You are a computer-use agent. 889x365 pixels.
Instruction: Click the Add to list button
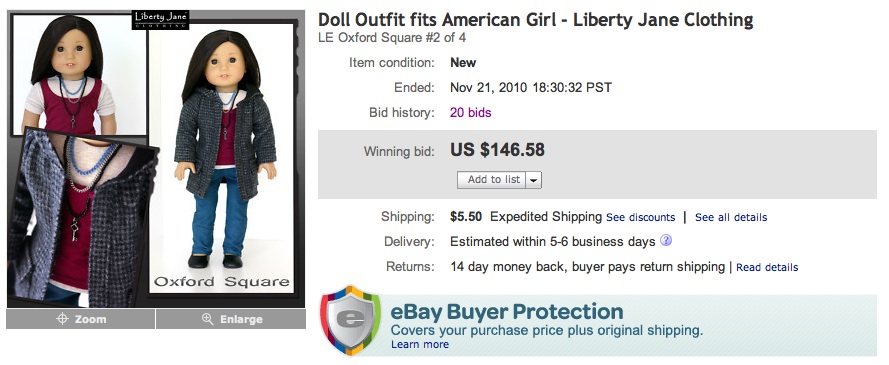492,180
